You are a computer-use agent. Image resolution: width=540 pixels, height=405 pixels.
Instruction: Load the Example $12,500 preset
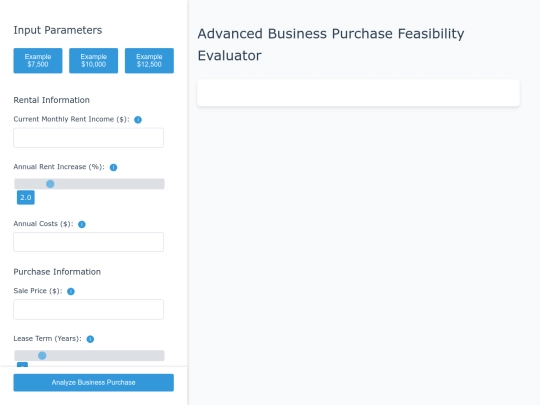coord(149,61)
